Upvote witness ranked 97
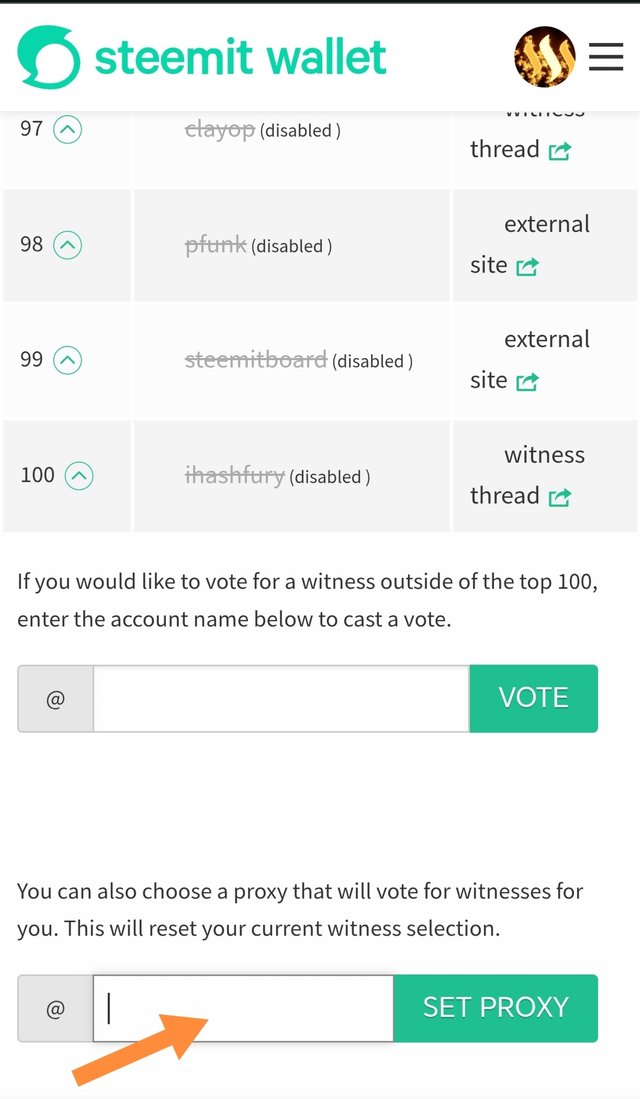Screen dimensions: 640x1099 [x=67, y=129]
